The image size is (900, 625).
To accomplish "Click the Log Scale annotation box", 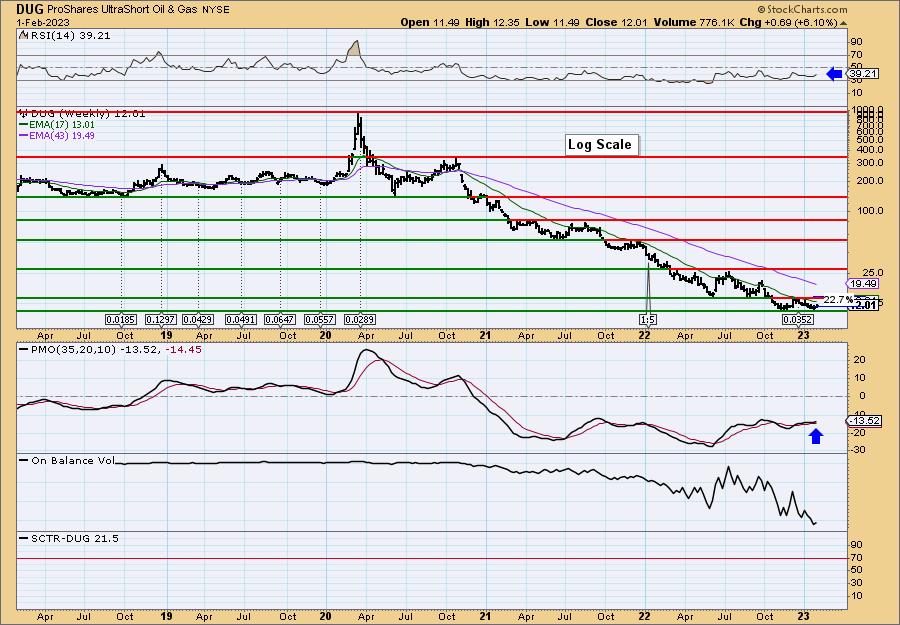I will click(x=602, y=145).
